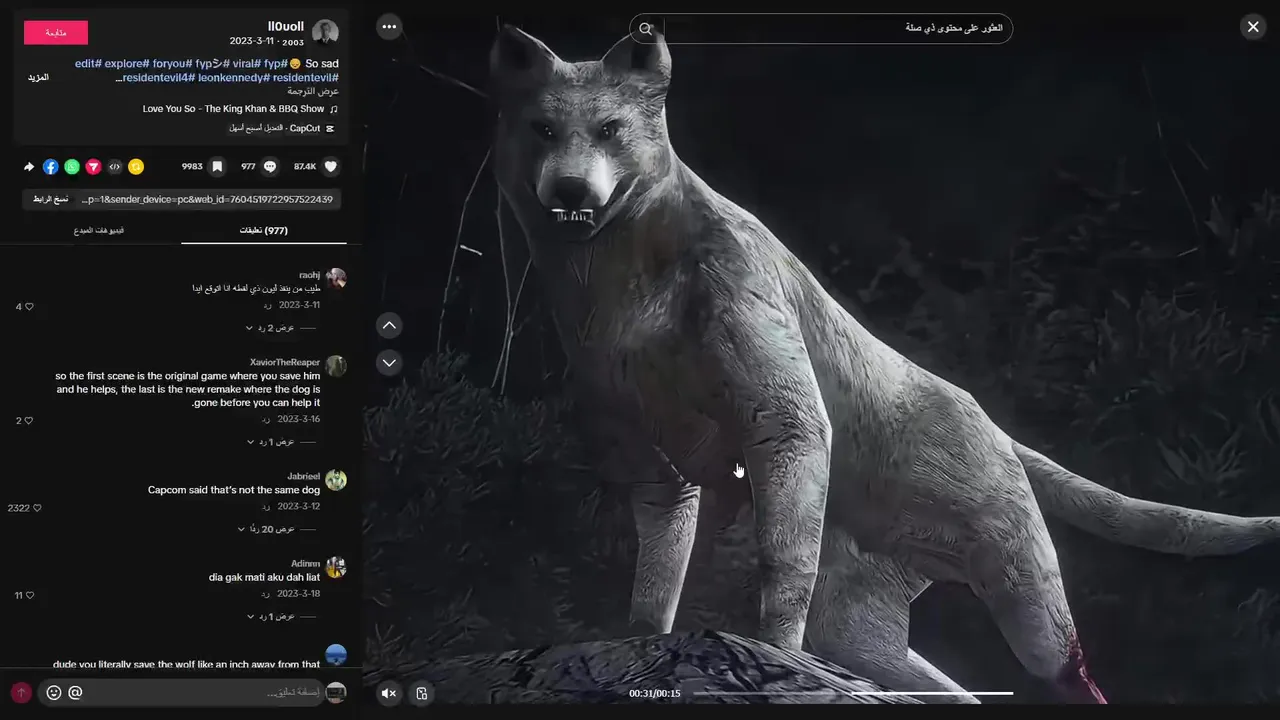Reply to raohj's comment
This screenshot has width=1280, height=720.
pyautogui.click(x=267, y=305)
